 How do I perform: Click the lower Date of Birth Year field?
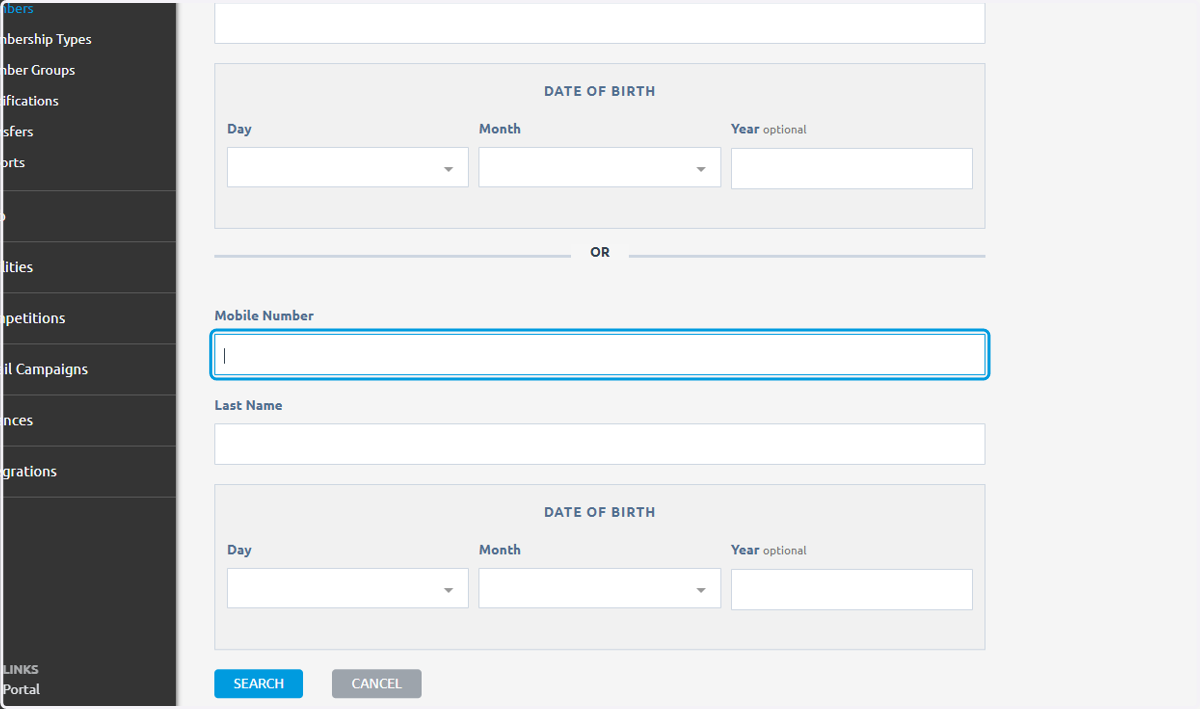[851, 589]
